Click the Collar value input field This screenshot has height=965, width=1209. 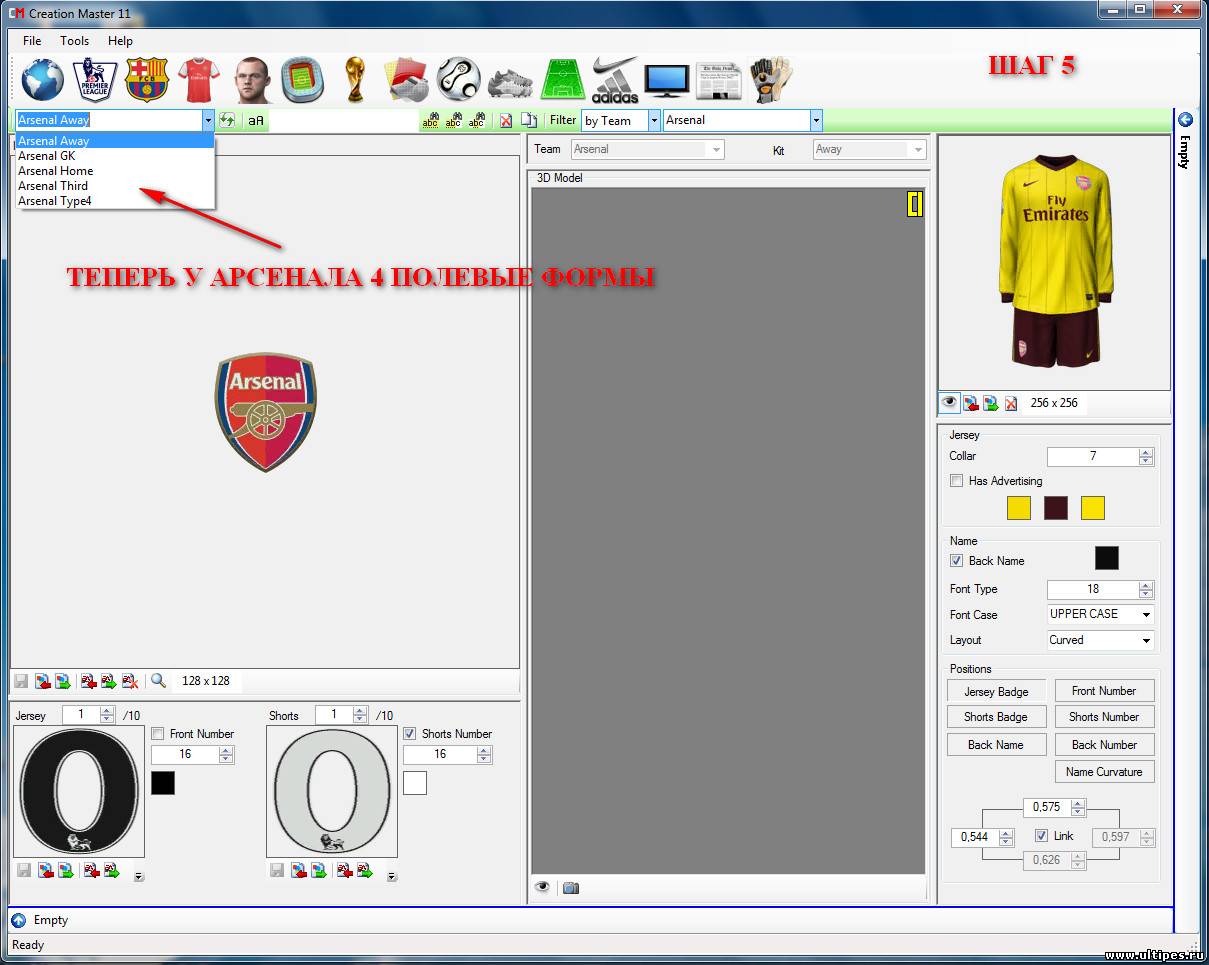point(1092,456)
